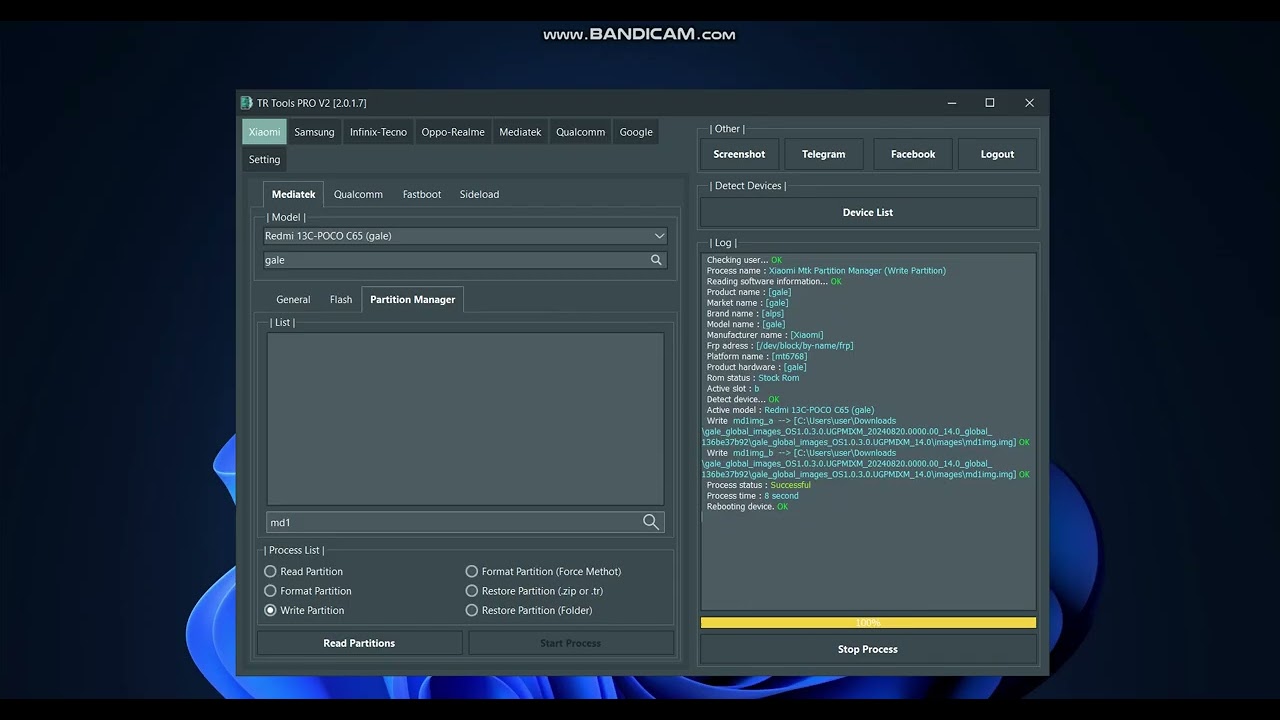The height and width of the screenshot is (720, 1280).
Task: Open the Flash tab
Action: [x=341, y=299]
